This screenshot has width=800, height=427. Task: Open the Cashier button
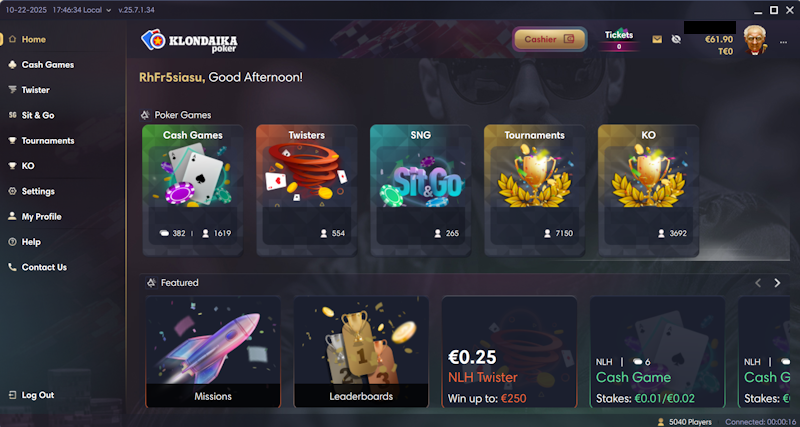pos(549,39)
